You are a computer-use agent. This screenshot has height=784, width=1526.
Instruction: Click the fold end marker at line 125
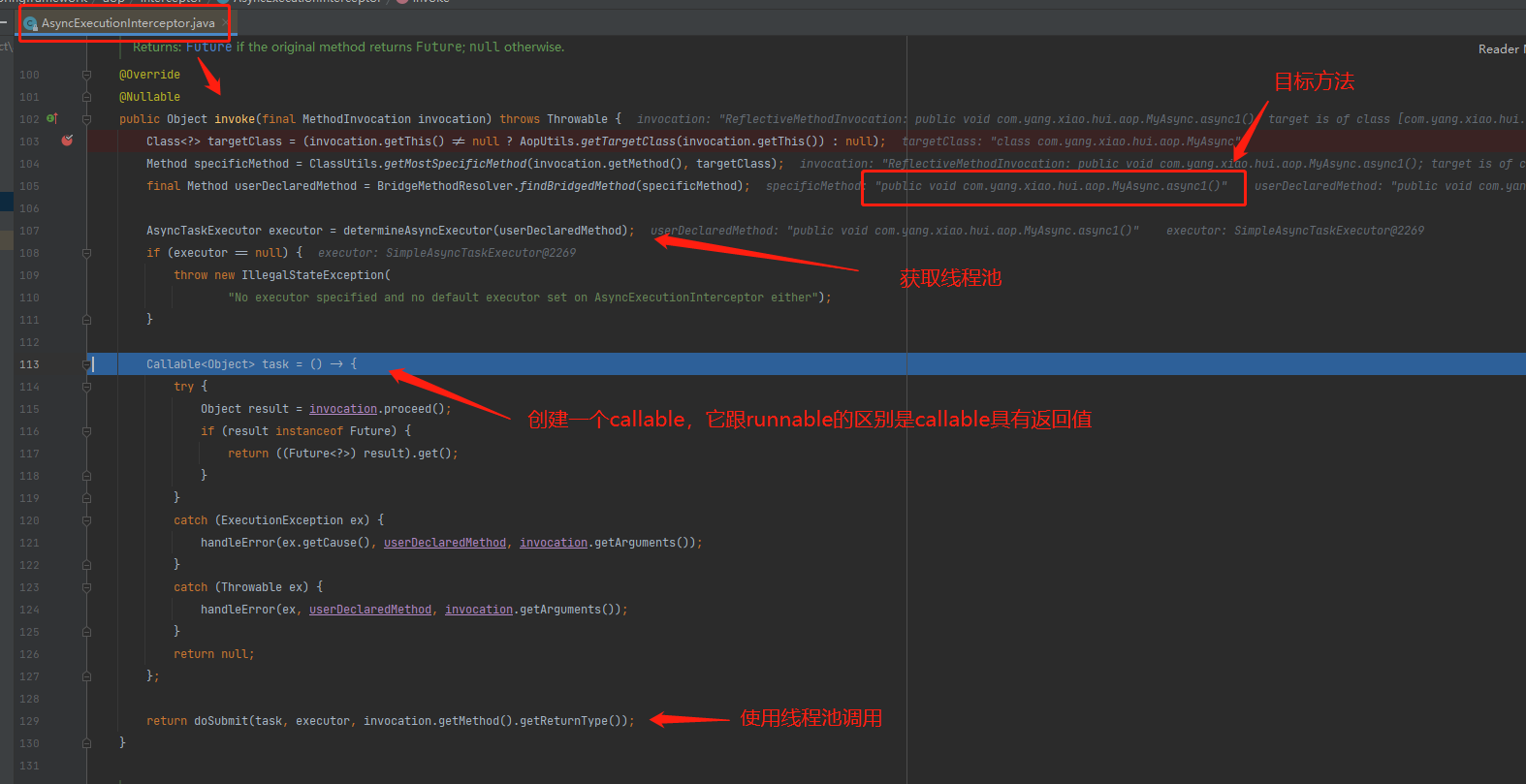click(x=86, y=632)
